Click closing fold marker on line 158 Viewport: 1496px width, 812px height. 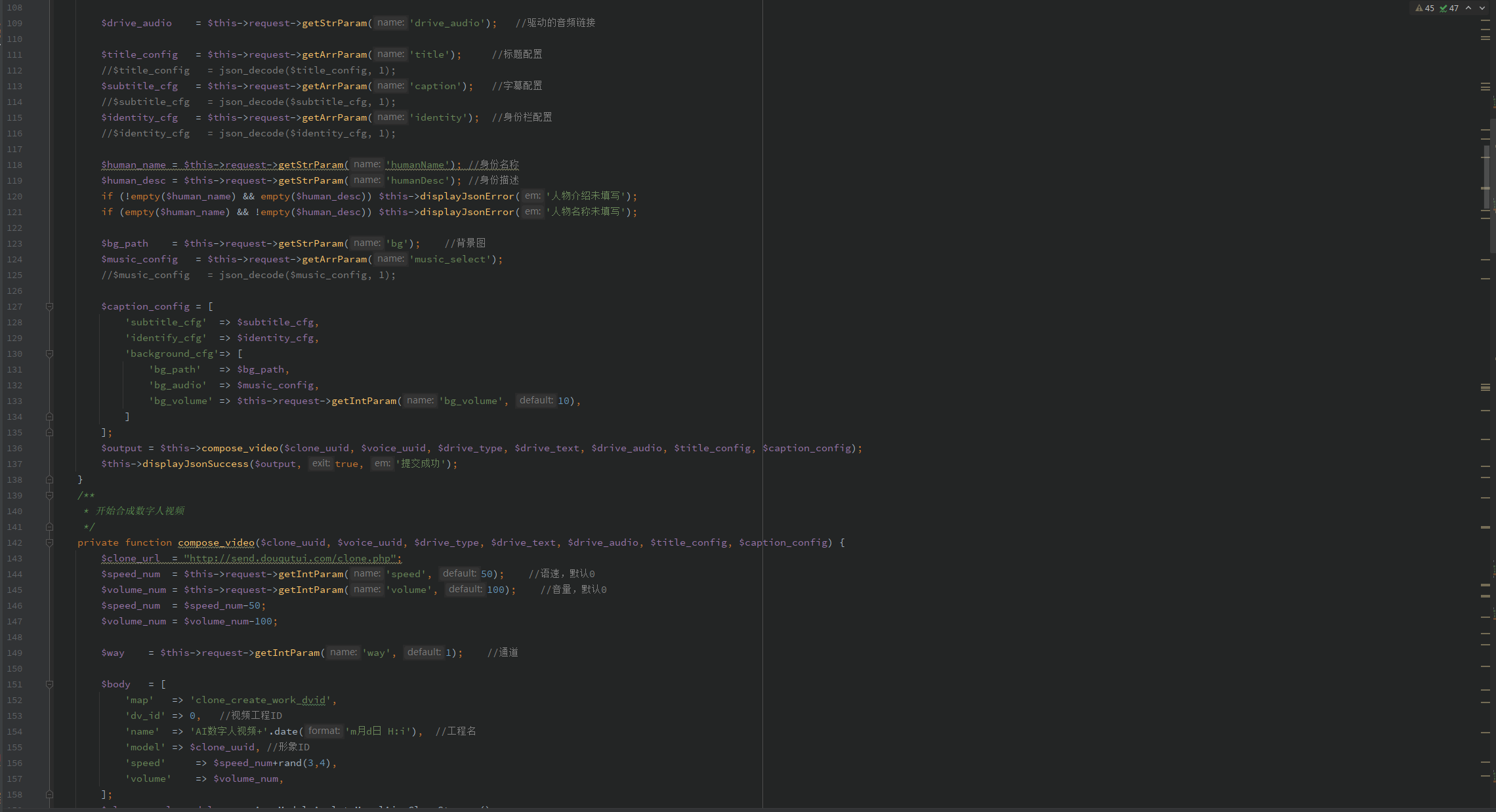point(49,794)
